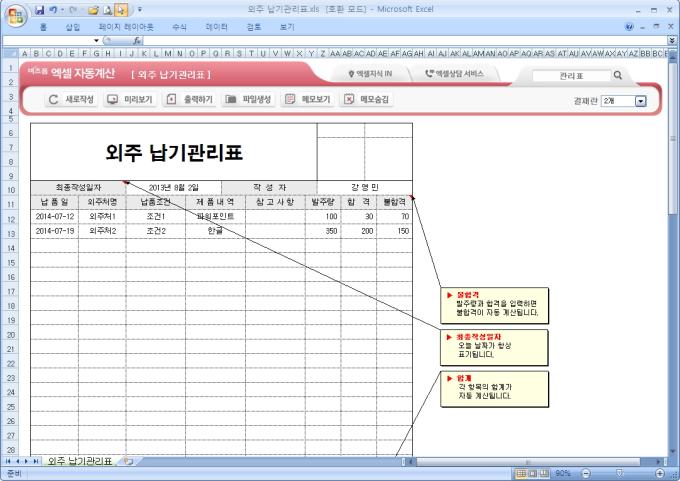The image size is (680, 481).
Task: Select the date cell 2013년 8월 2일
Action: pyautogui.click(x=173, y=188)
